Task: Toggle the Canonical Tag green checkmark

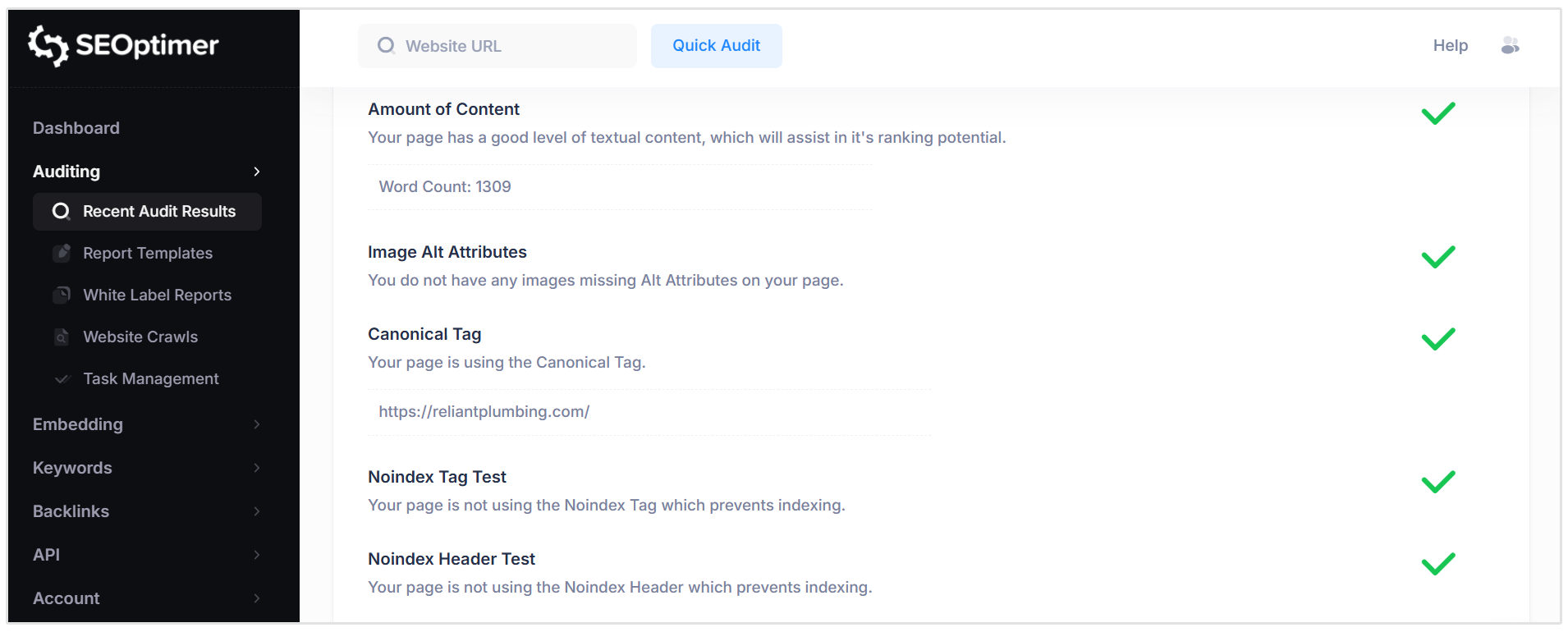Action: [1437, 338]
